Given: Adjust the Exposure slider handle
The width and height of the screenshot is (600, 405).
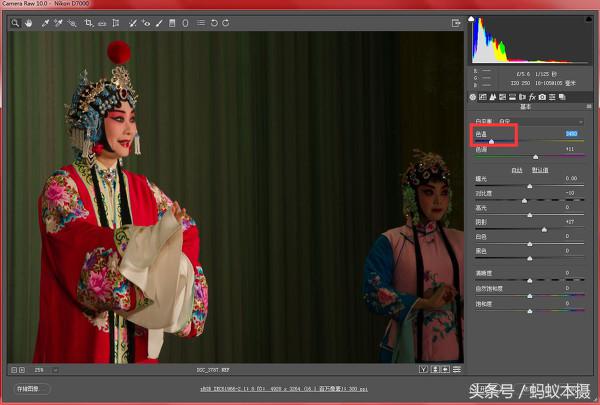Looking at the screenshot, I should 530,186.
